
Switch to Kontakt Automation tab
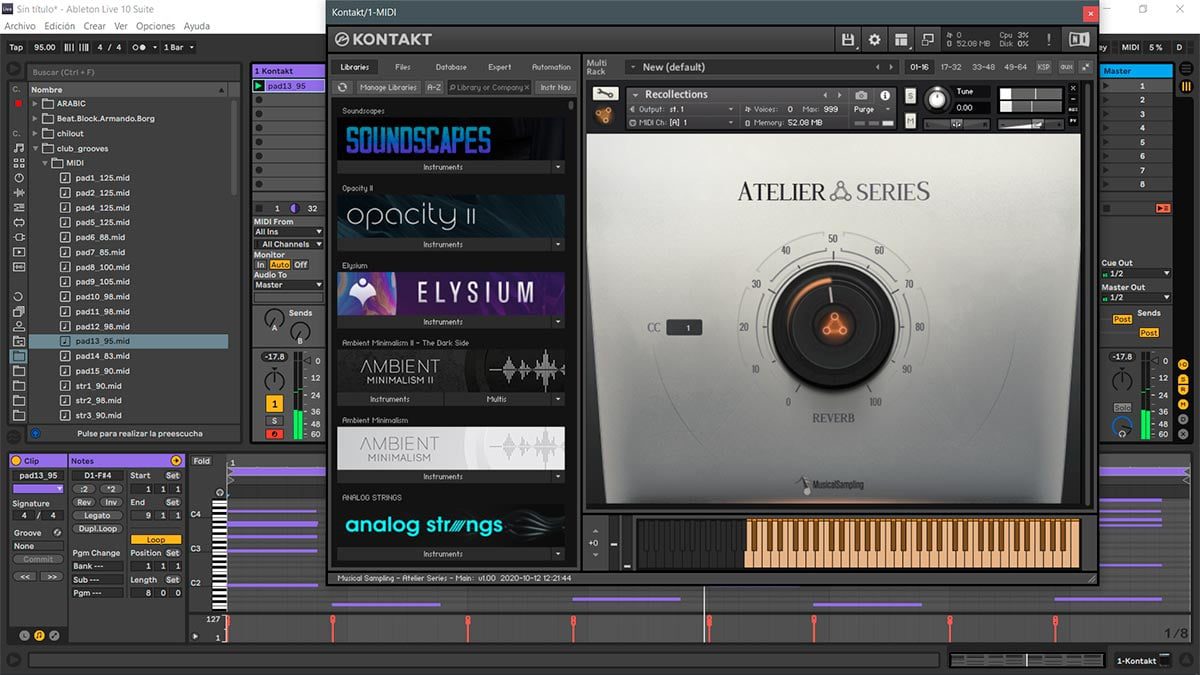[x=550, y=67]
